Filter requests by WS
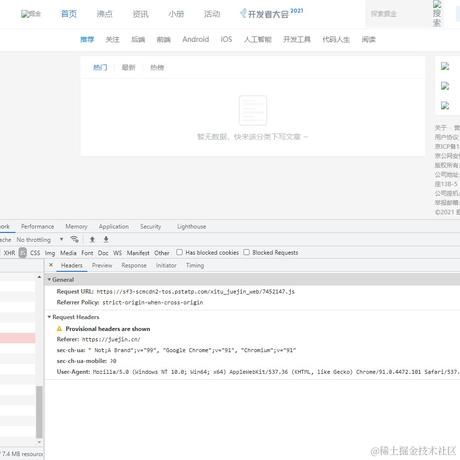The height and width of the screenshot is (460, 460). click(x=117, y=253)
